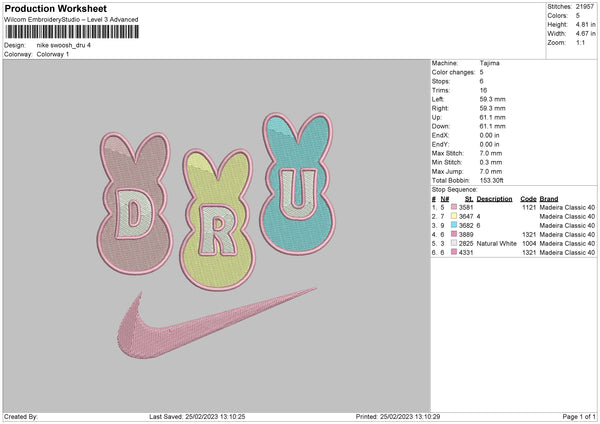Select the pink swatch beside stitch count 4331
Screen dimensions: 600x424
(x=454, y=252)
